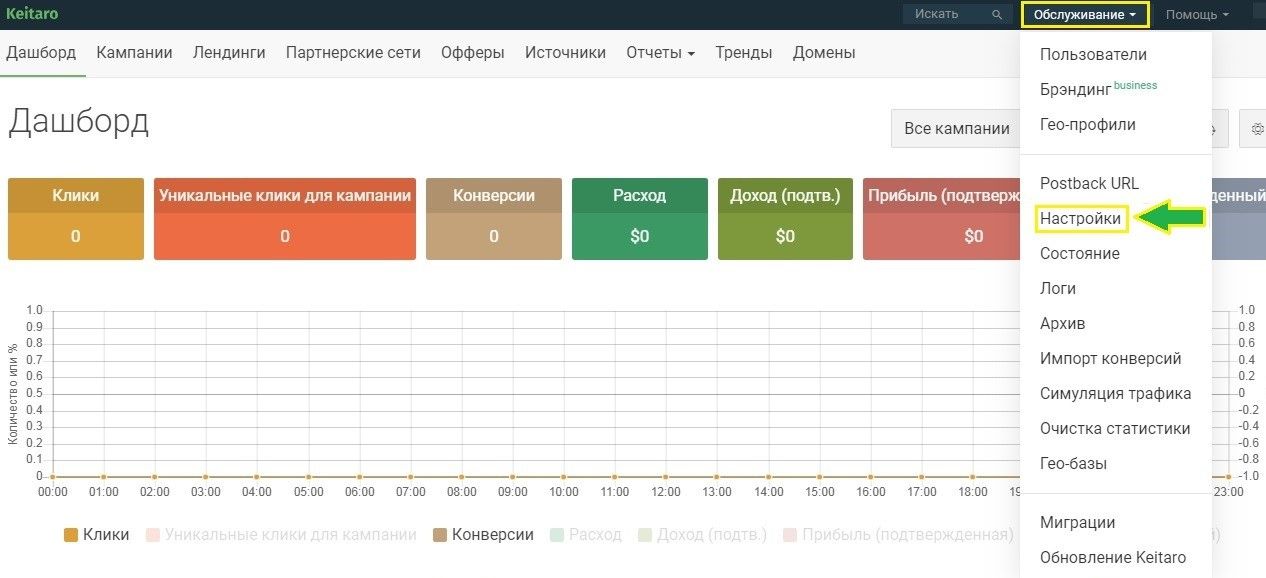The width and height of the screenshot is (1266, 578).
Task: Open the Офферы section
Action: tap(473, 53)
